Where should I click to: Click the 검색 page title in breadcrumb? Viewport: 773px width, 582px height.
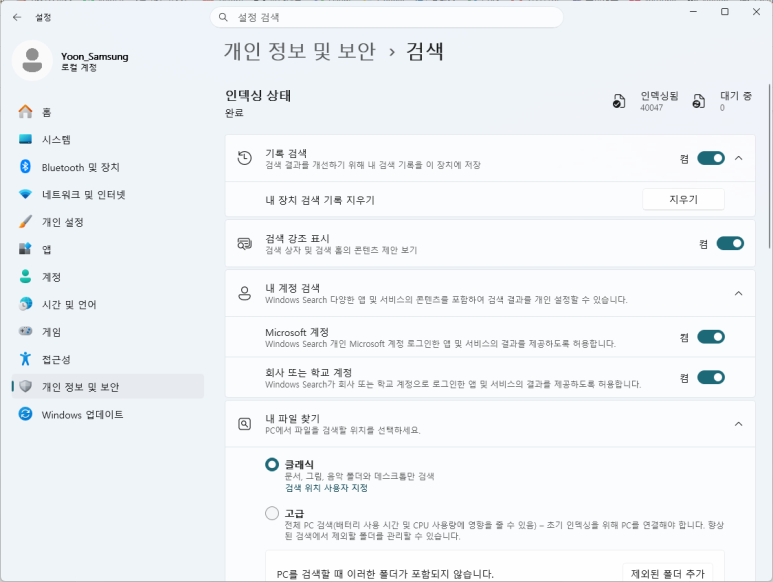424,51
